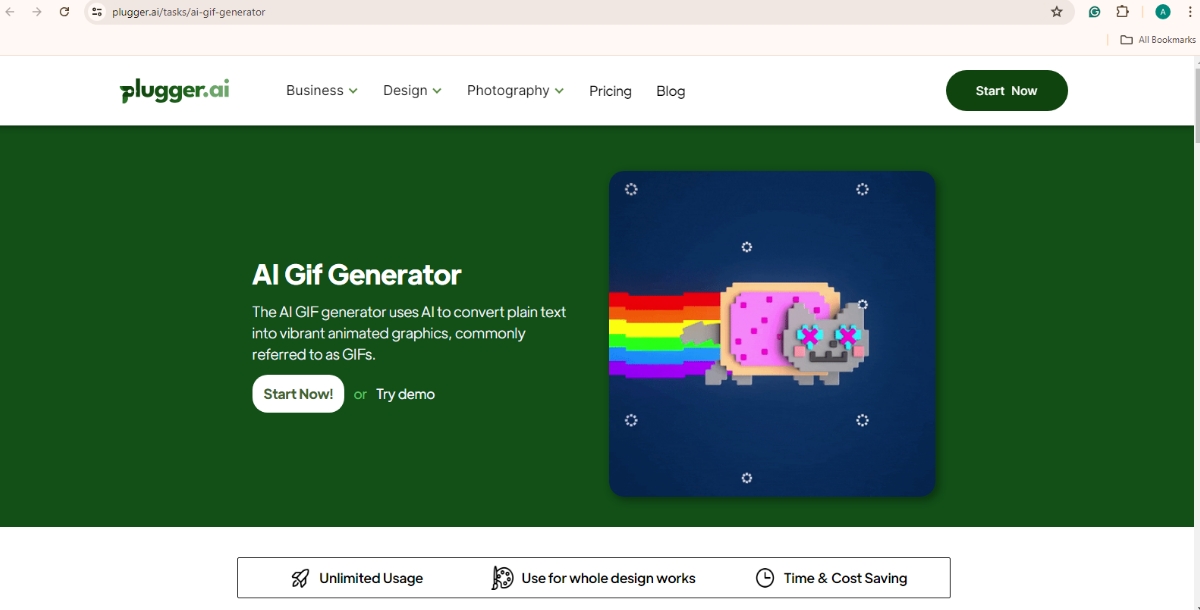1200x610 pixels.
Task: Click the green Start Now header button
Action: (x=1006, y=90)
